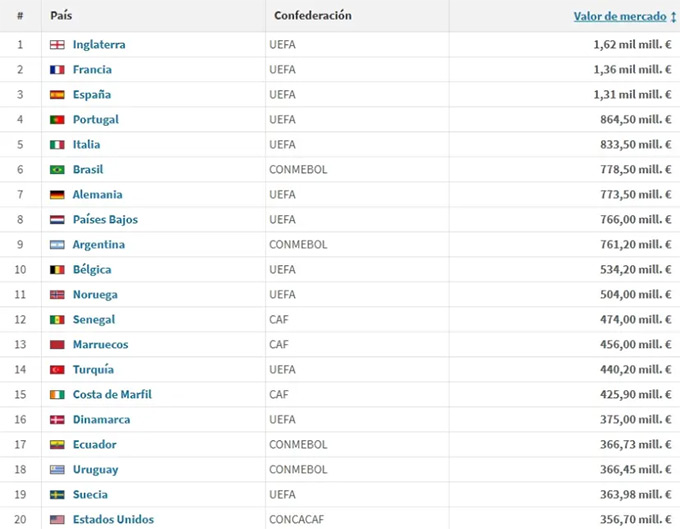Sort by Valor de mercado column

(619, 17)
